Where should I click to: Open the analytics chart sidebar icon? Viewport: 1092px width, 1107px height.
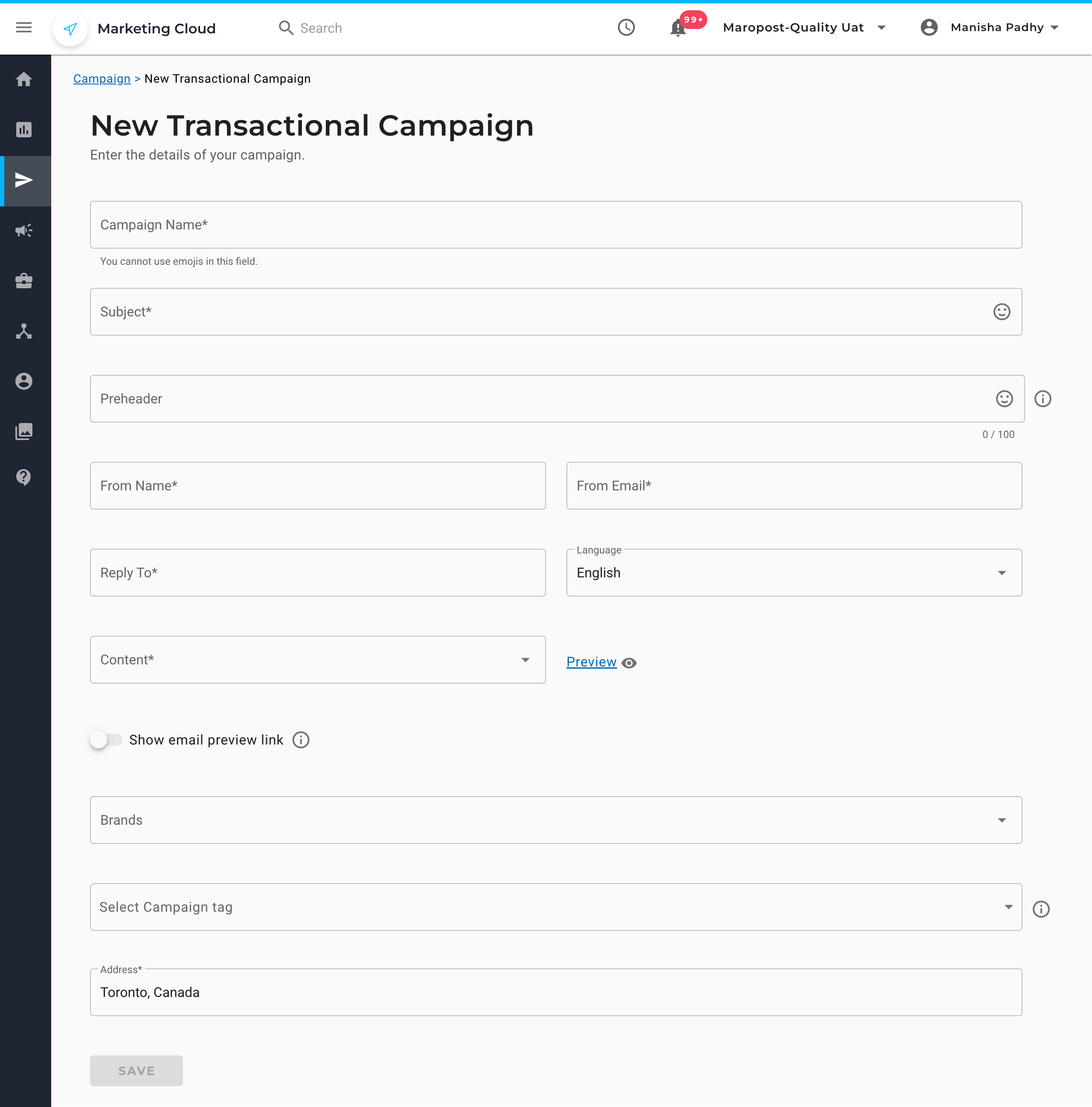click(x=23, y=130)
